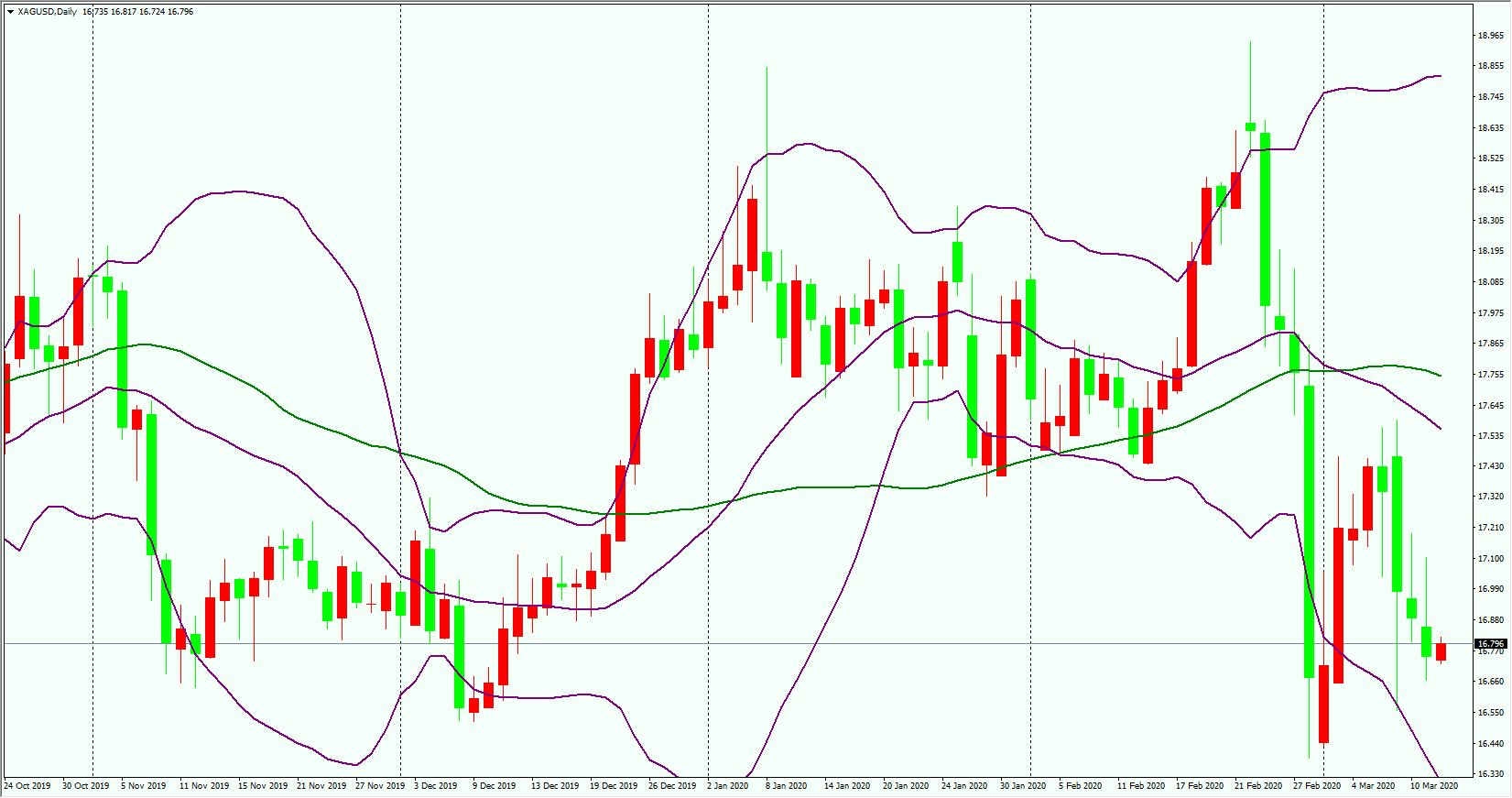
Task: Click the 16.440 price scale label
Action: pos(1491,744)
